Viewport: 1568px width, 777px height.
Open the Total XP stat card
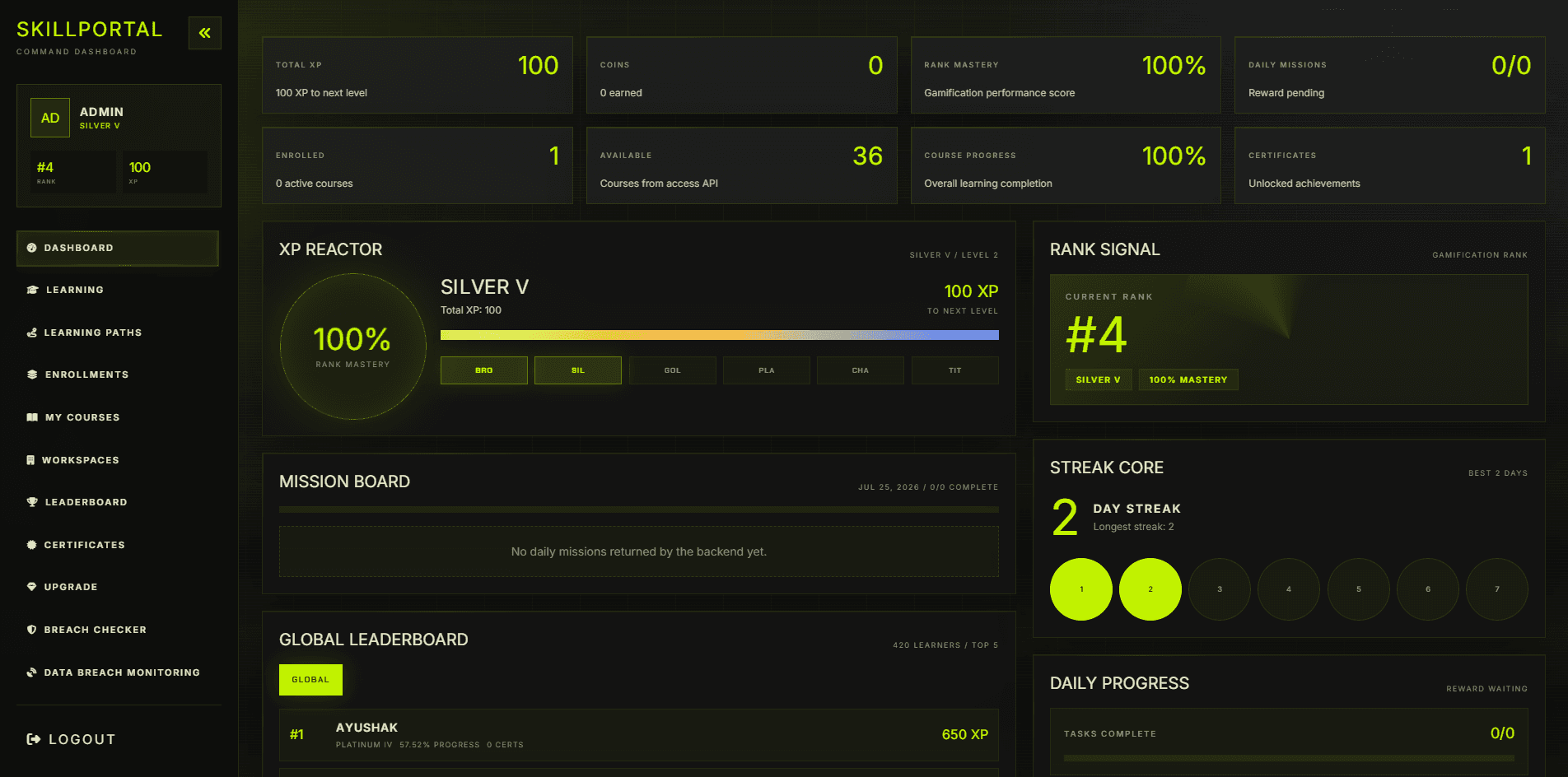[418, 75]
